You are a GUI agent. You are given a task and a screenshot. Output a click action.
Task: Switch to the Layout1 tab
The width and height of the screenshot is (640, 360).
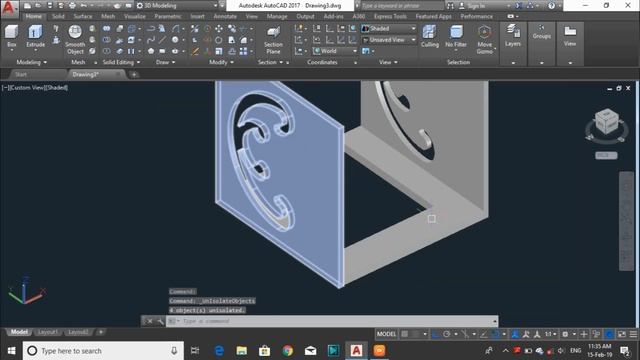47,332
